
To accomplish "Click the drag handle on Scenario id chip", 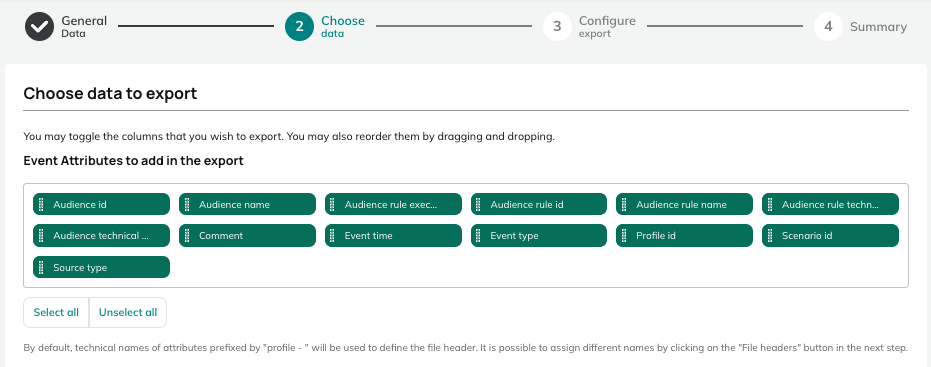I will click(x=770, y=236).
